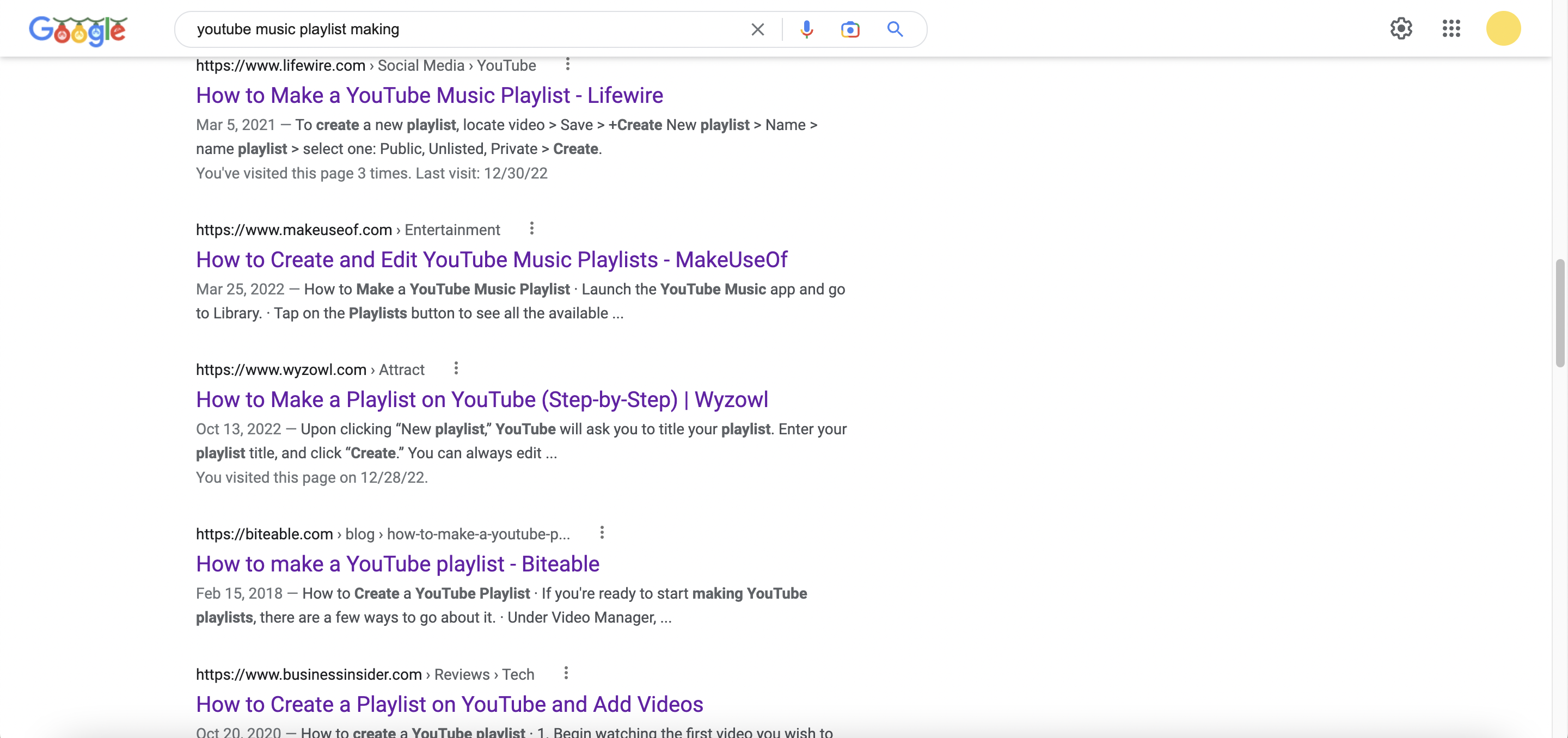Expand the three-dot menu for wyzowl.com result
The width and height of the screenshot is (1568, 738).
tap(456, 368)
